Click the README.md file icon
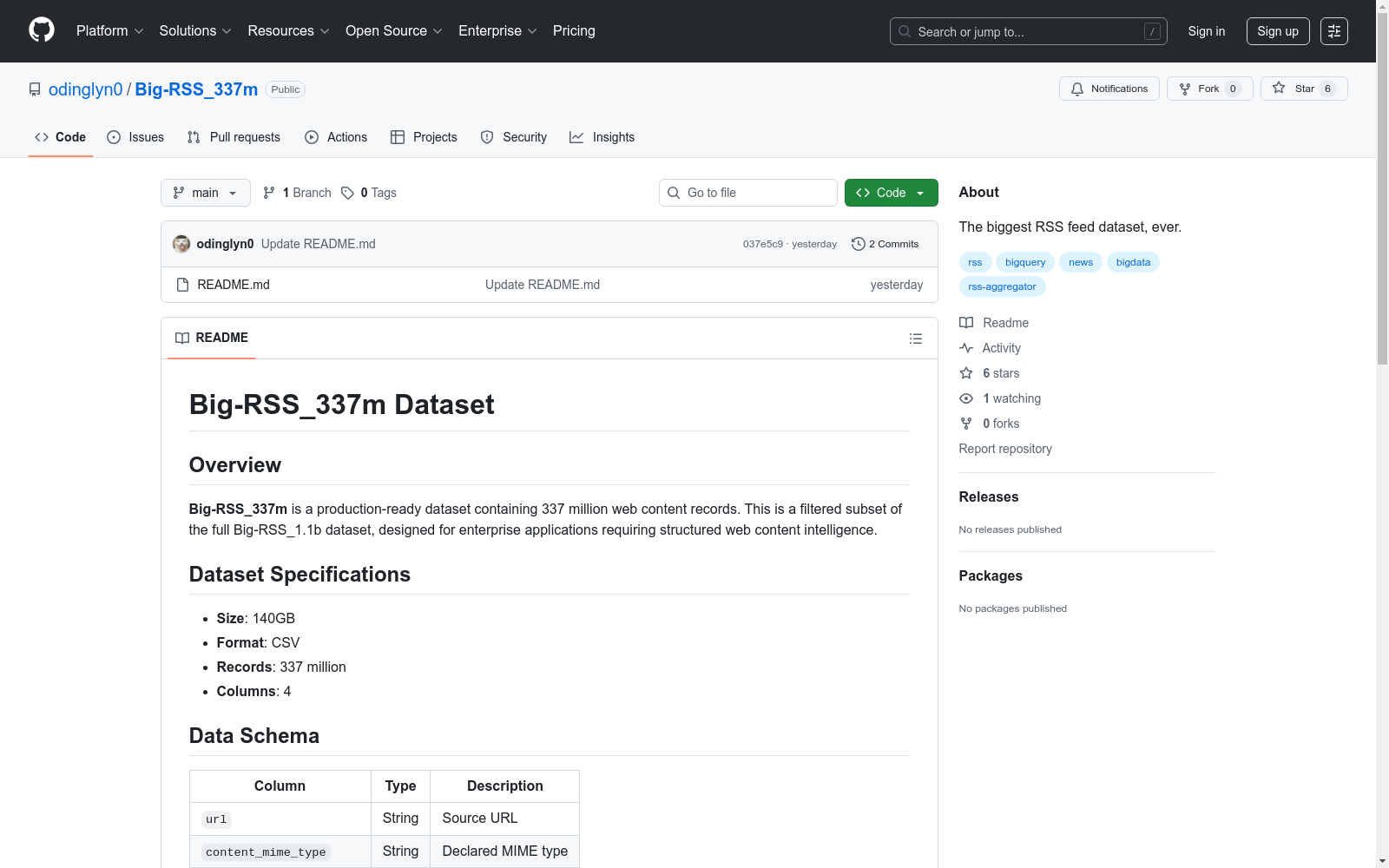 [x=182, y=285]
